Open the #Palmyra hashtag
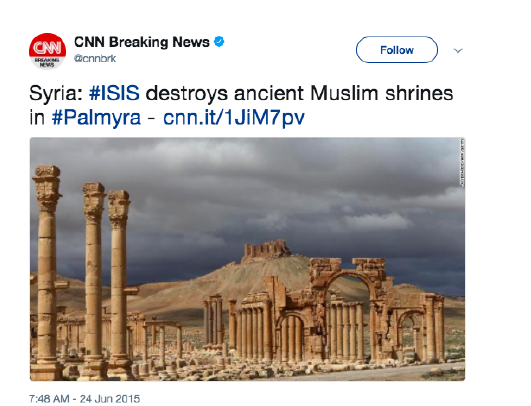Viewport: 531px width, 406px height. (x=96, y=117)
